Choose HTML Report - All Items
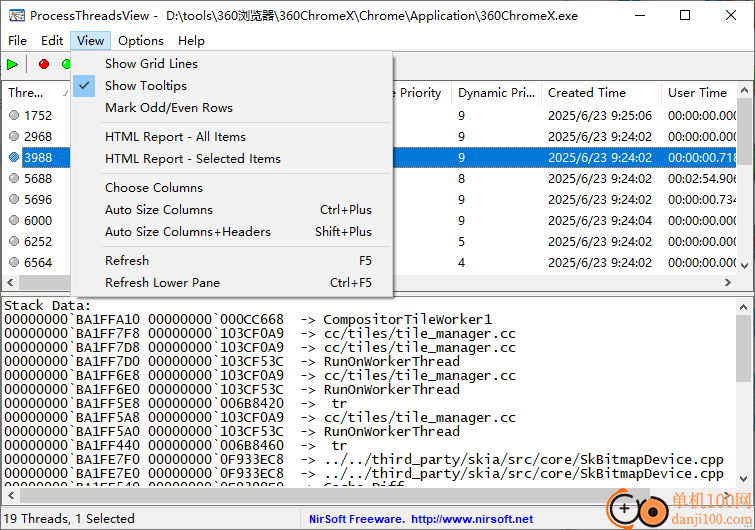The image size is (755, 530). point(232,137)
